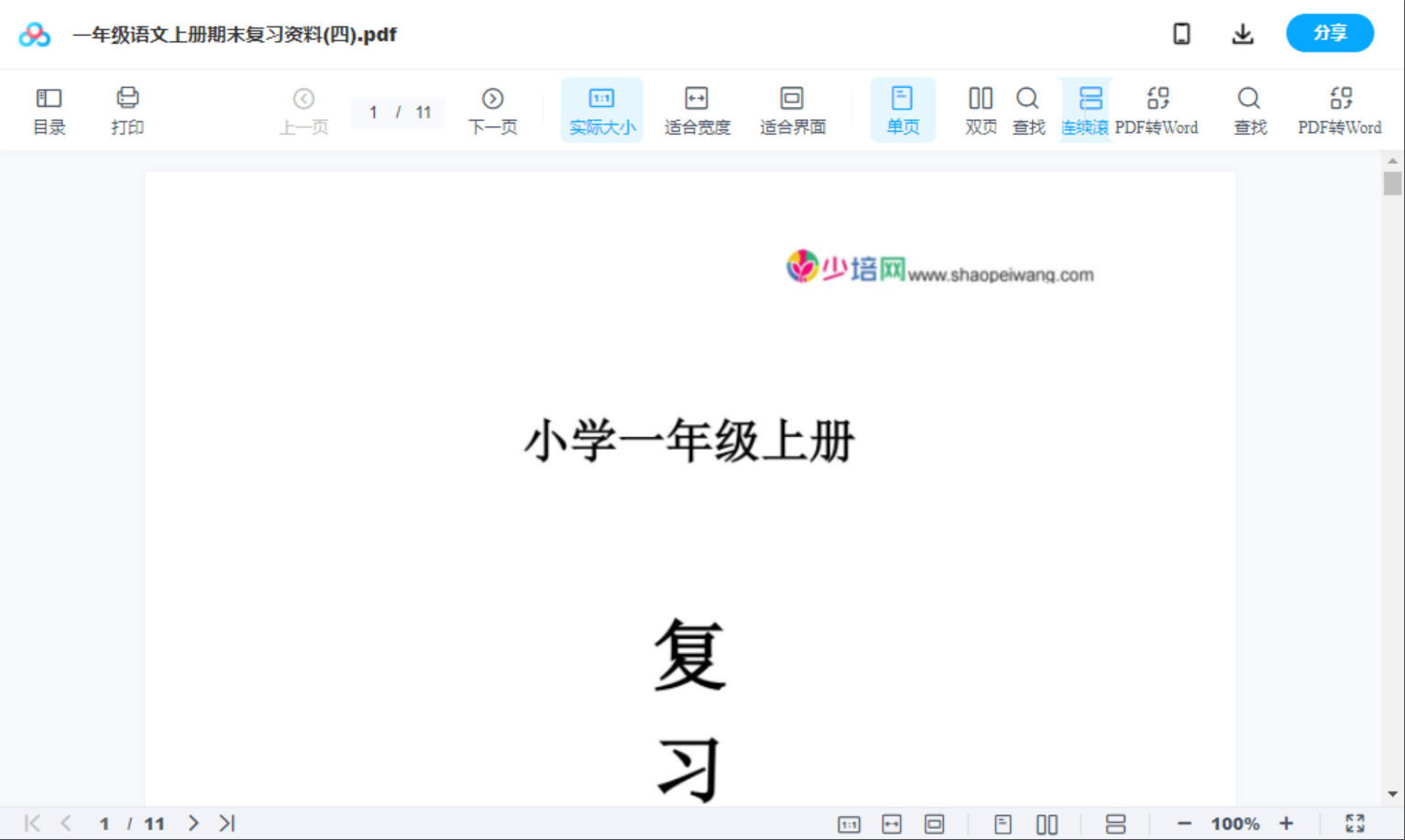1405x840 pixels.
Task: Click www.shaopeiwang.com watermark link
Action: coord(1002,274)
